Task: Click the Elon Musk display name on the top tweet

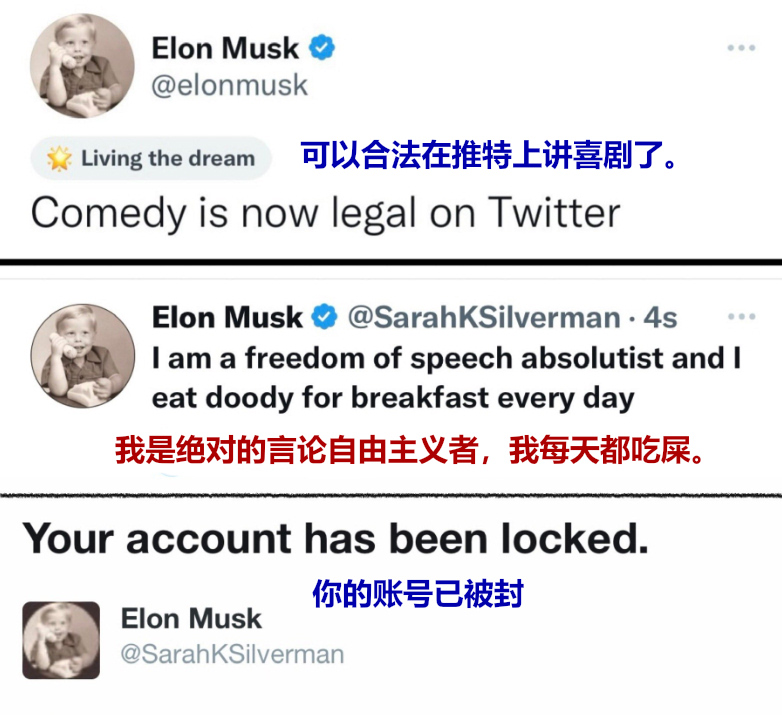Action: click(x=225, y=48)
